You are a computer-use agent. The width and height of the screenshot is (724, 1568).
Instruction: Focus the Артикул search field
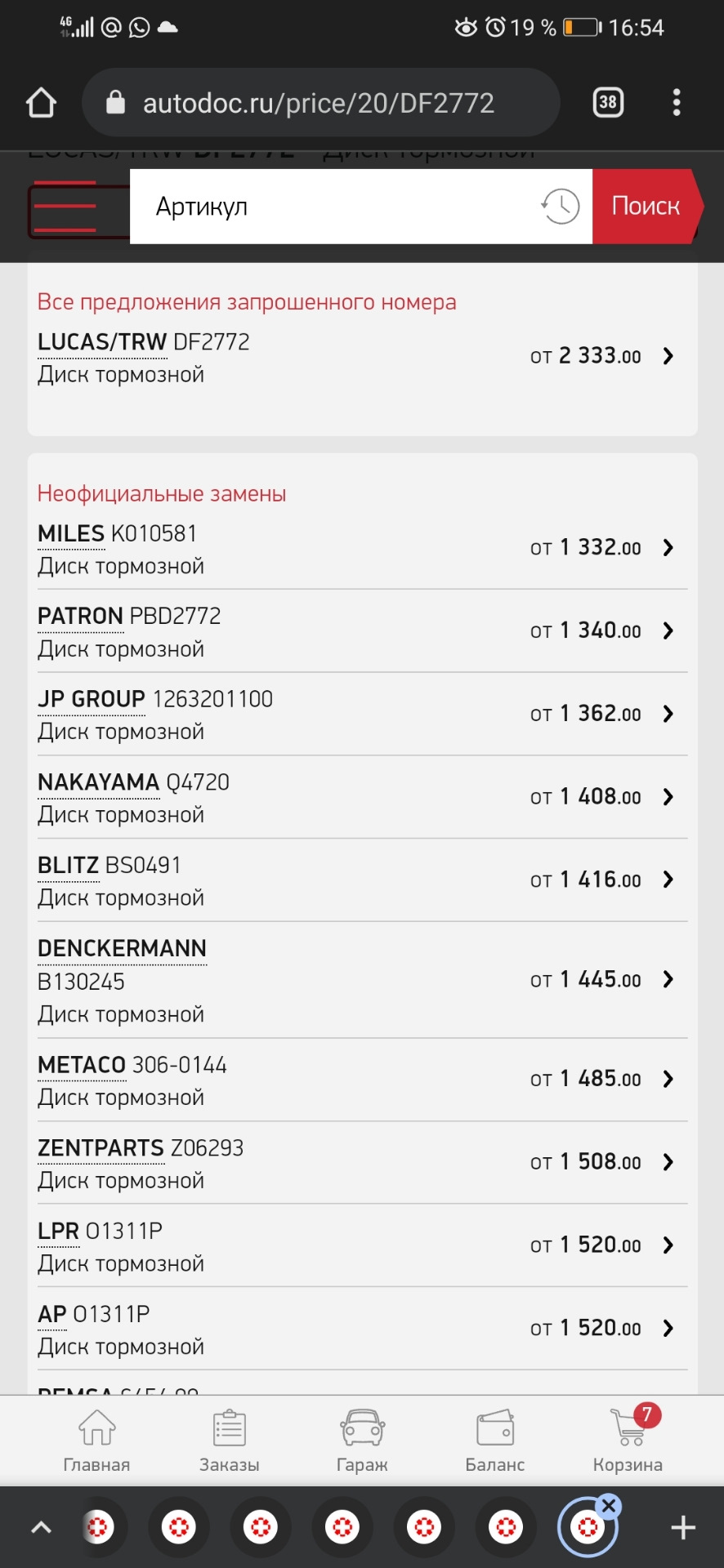(x=335, y=207)
